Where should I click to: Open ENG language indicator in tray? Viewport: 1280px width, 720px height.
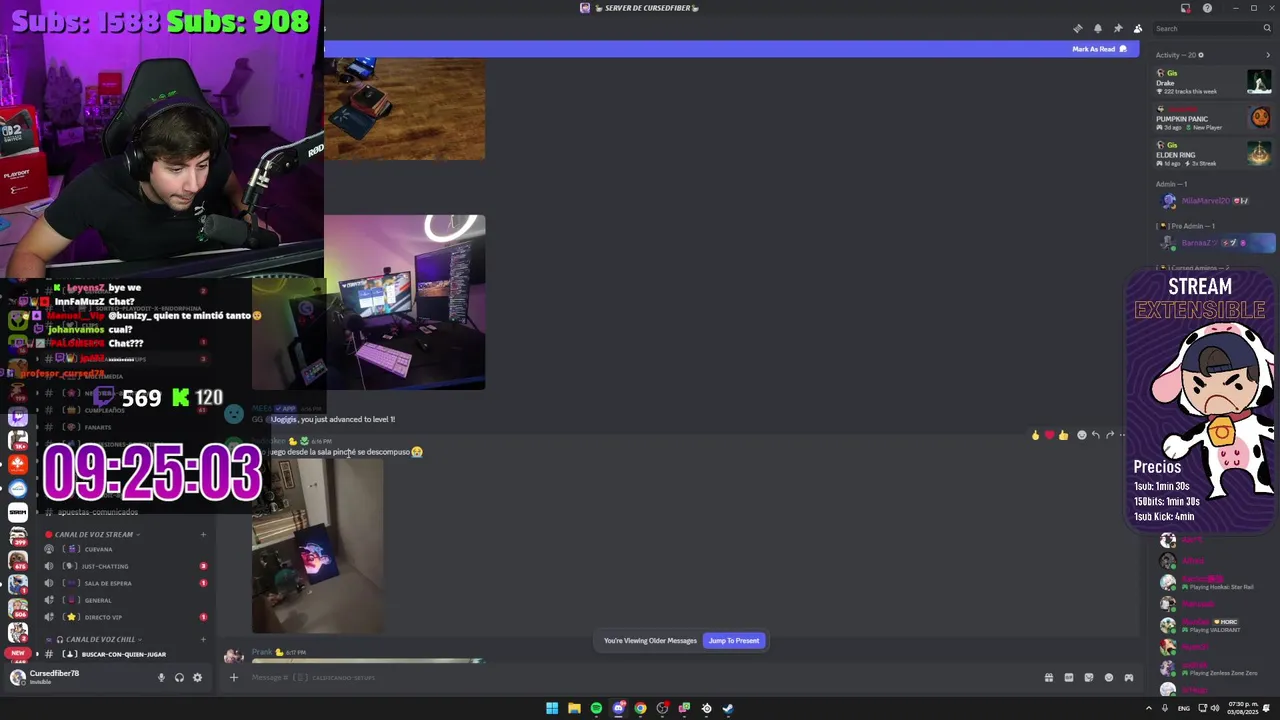[1184, 708]
